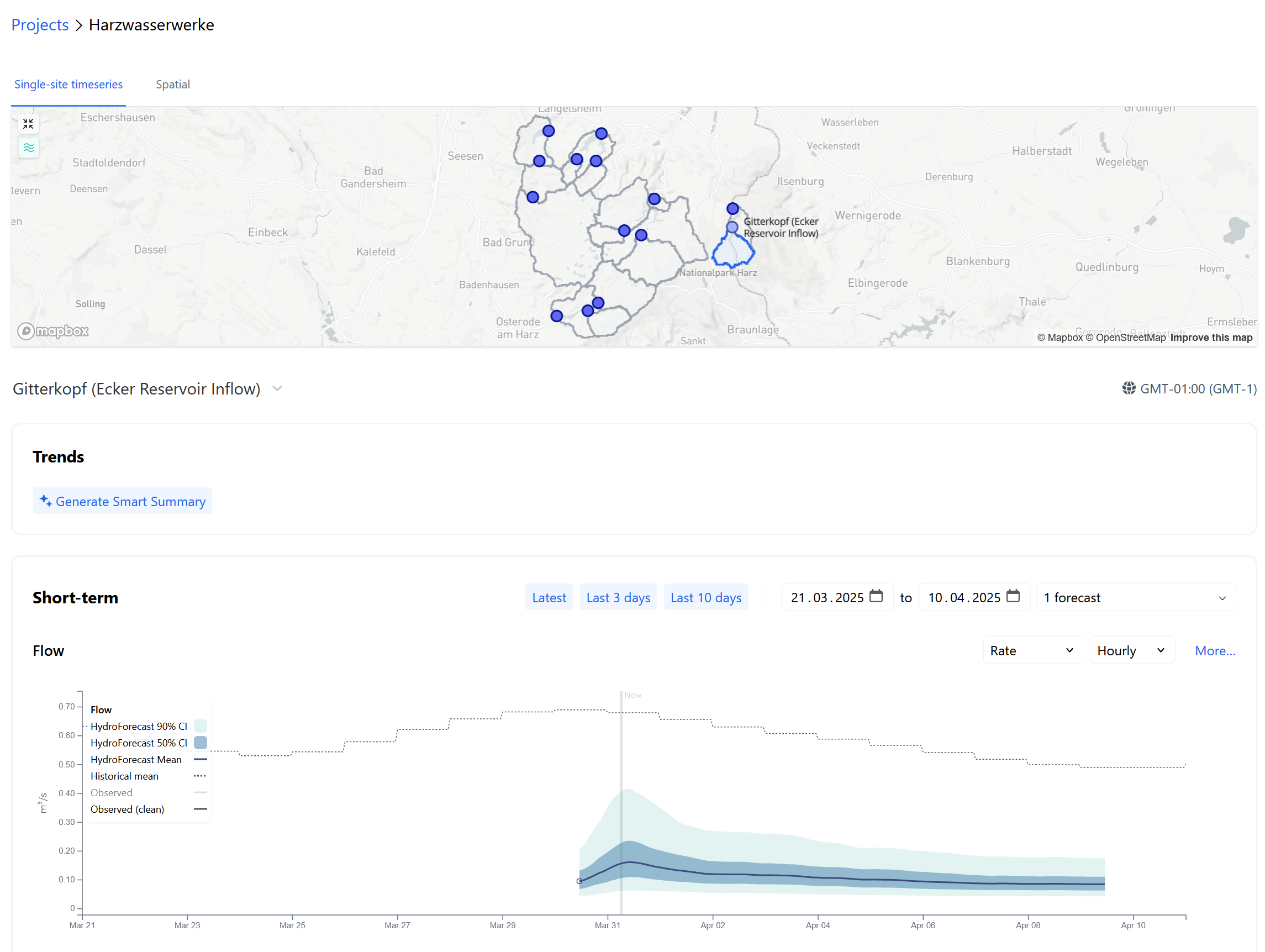The height and width of the screenshot is (952, 1265).
Task: Toggle the rivers layer wave icon
Action: click(28, 148)
